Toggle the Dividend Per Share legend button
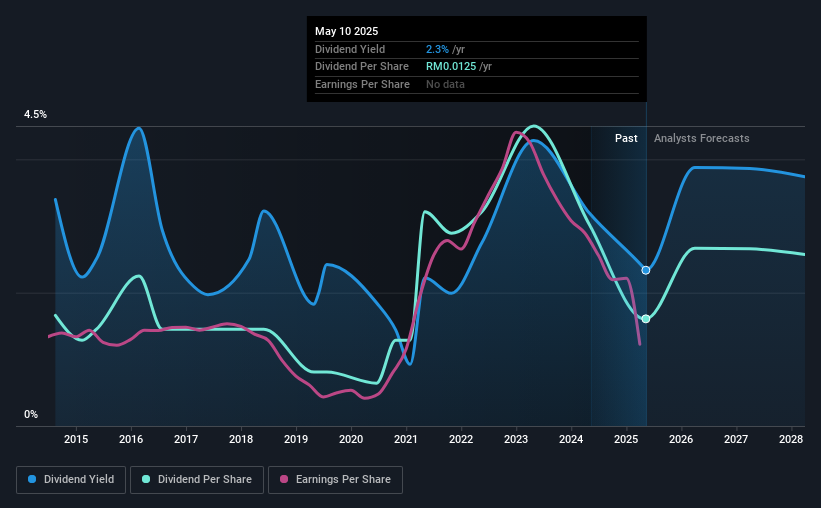The width and height of the screenshot is (821, 508). point(197,480)
